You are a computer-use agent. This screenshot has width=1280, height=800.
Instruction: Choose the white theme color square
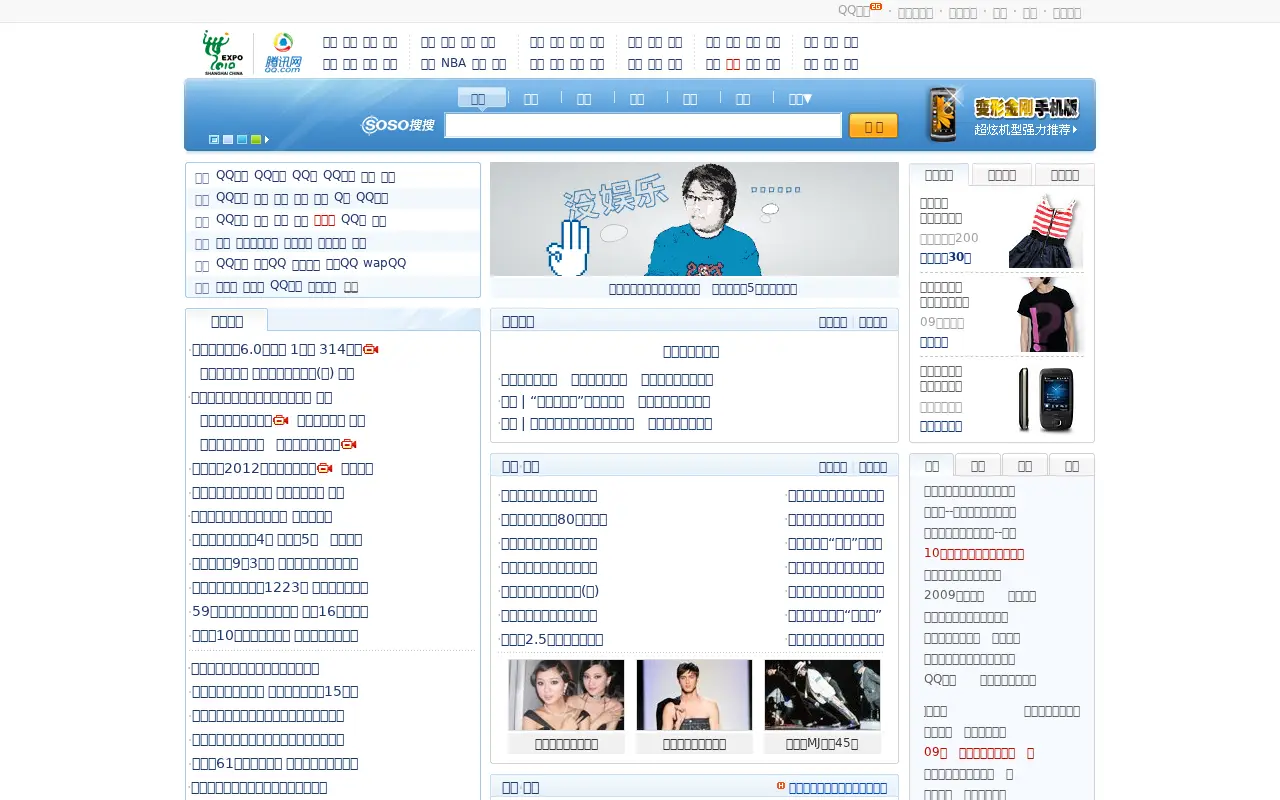(228, 140)
